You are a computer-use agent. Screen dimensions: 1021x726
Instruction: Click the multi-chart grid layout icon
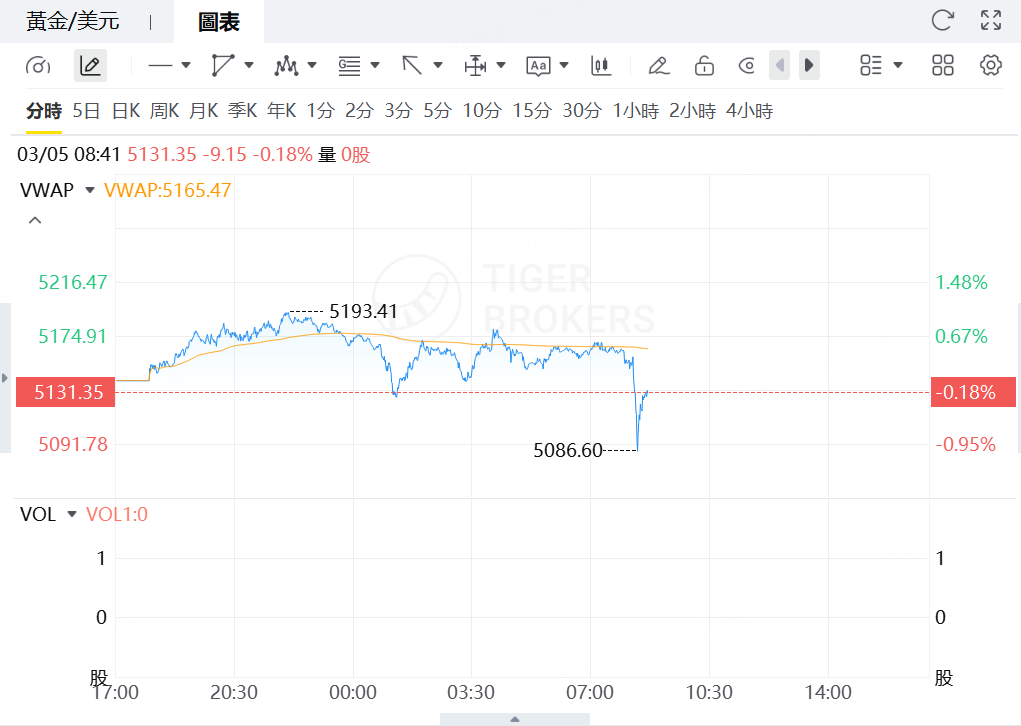point(943,66)
